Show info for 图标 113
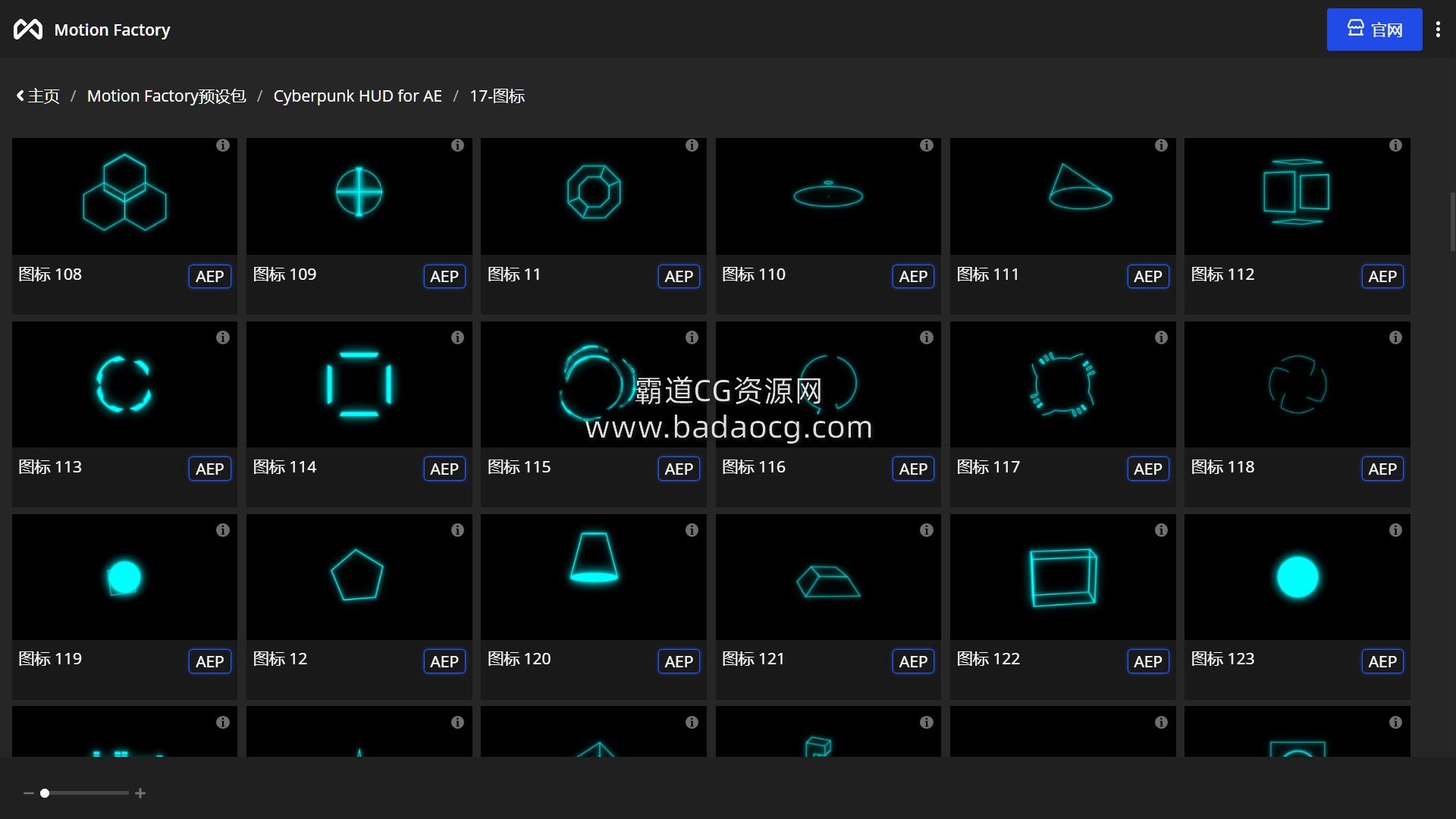The image size is (1456, 819). [x=222, y=337]
